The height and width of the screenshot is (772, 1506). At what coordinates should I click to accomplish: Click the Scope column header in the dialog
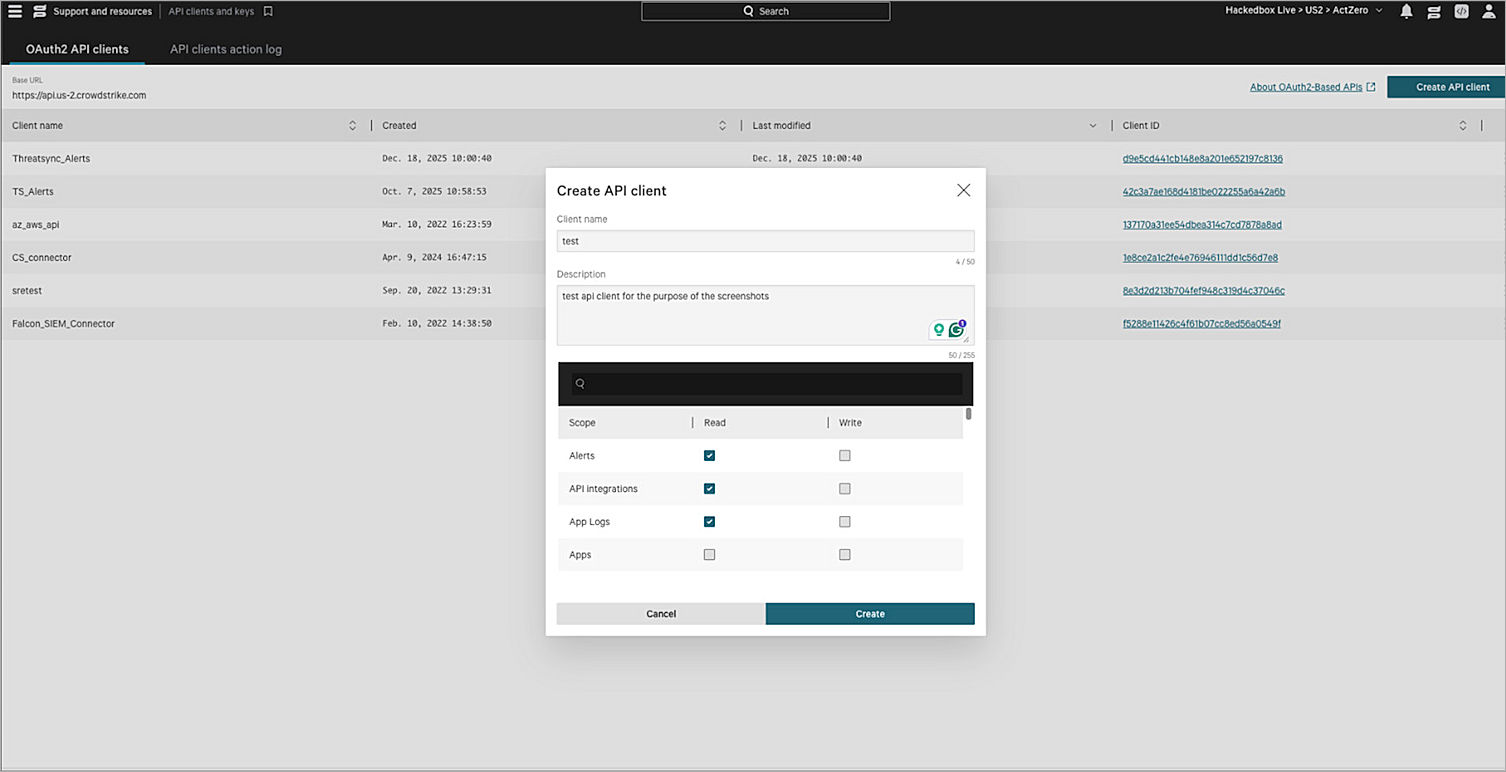tap(582, 423)
